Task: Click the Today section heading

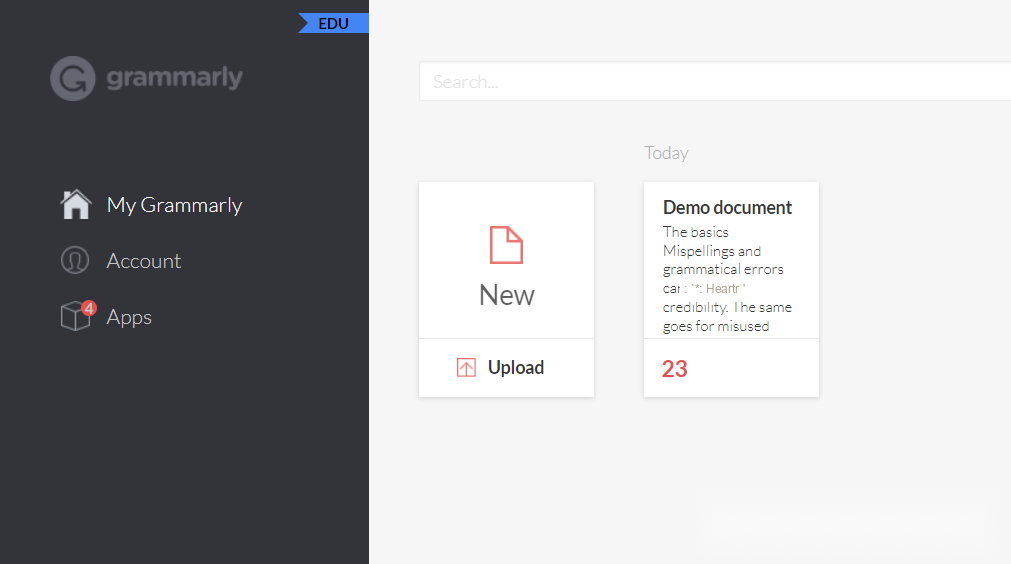Action: coord(666,153)
